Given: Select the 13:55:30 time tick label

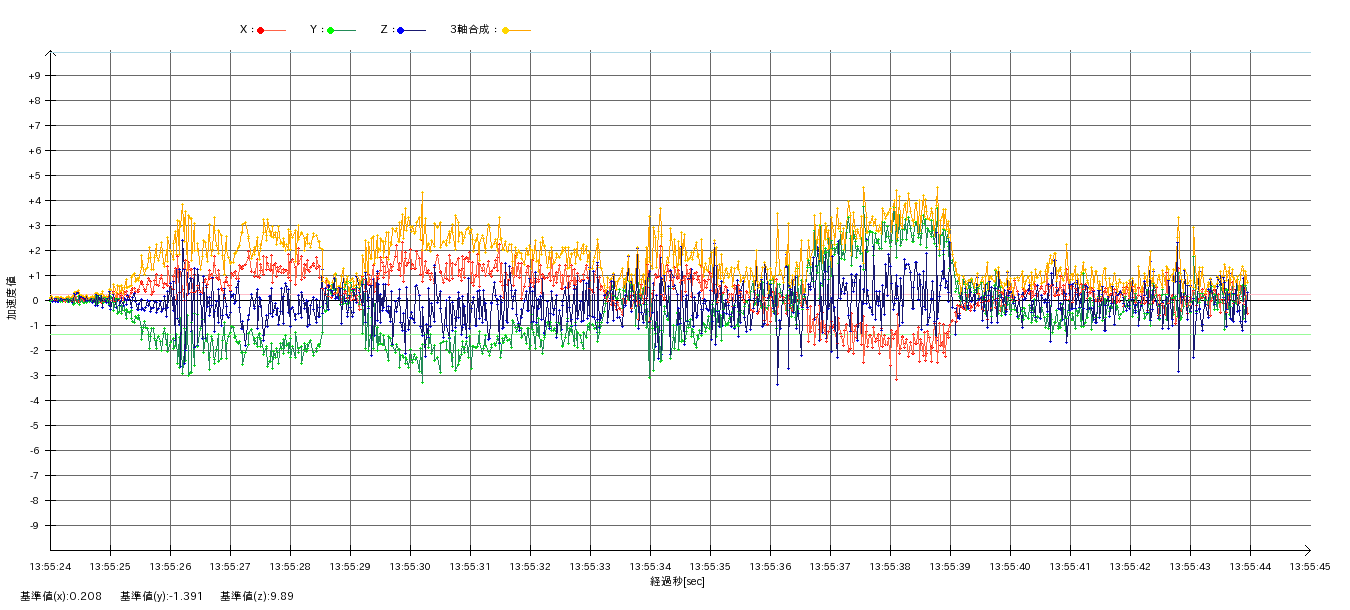Looking at the screenshot, I should tap(410, 566).
